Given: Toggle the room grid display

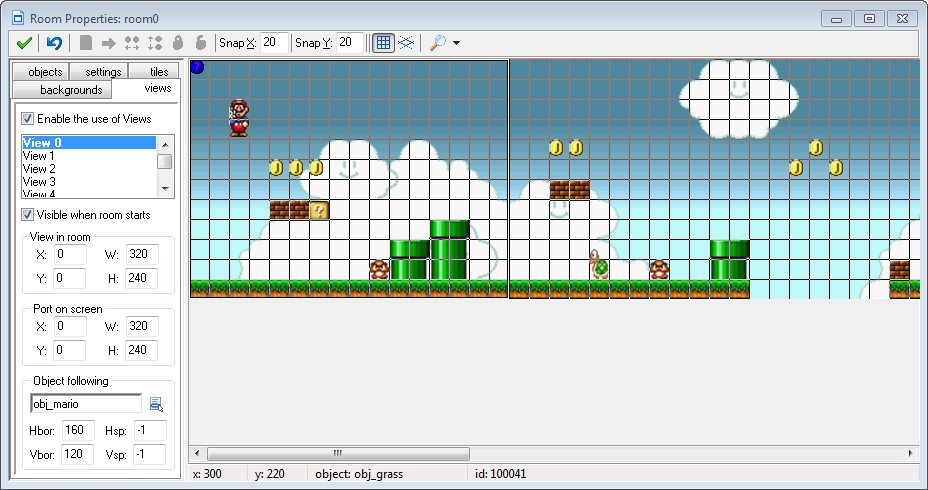Looking at the screenshot, I should click(x=384, y=43).
